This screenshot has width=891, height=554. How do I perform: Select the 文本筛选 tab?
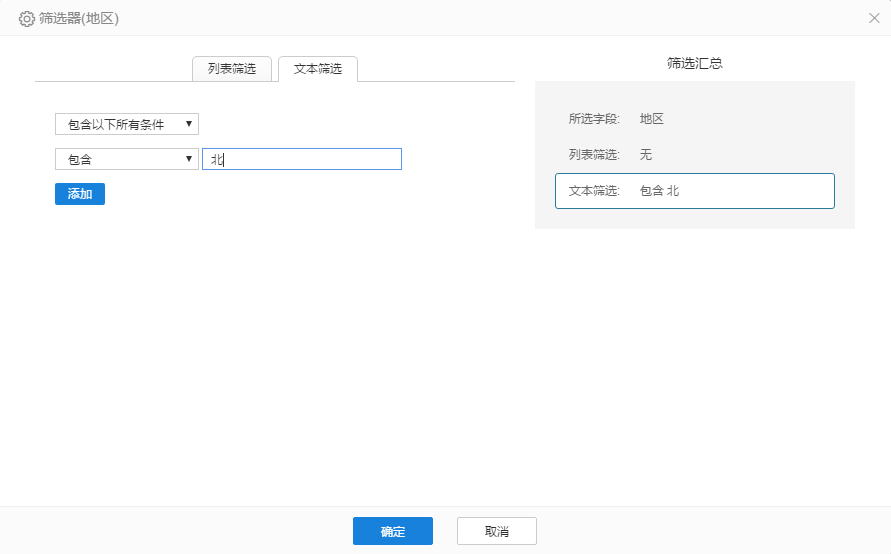pos(318,69)
